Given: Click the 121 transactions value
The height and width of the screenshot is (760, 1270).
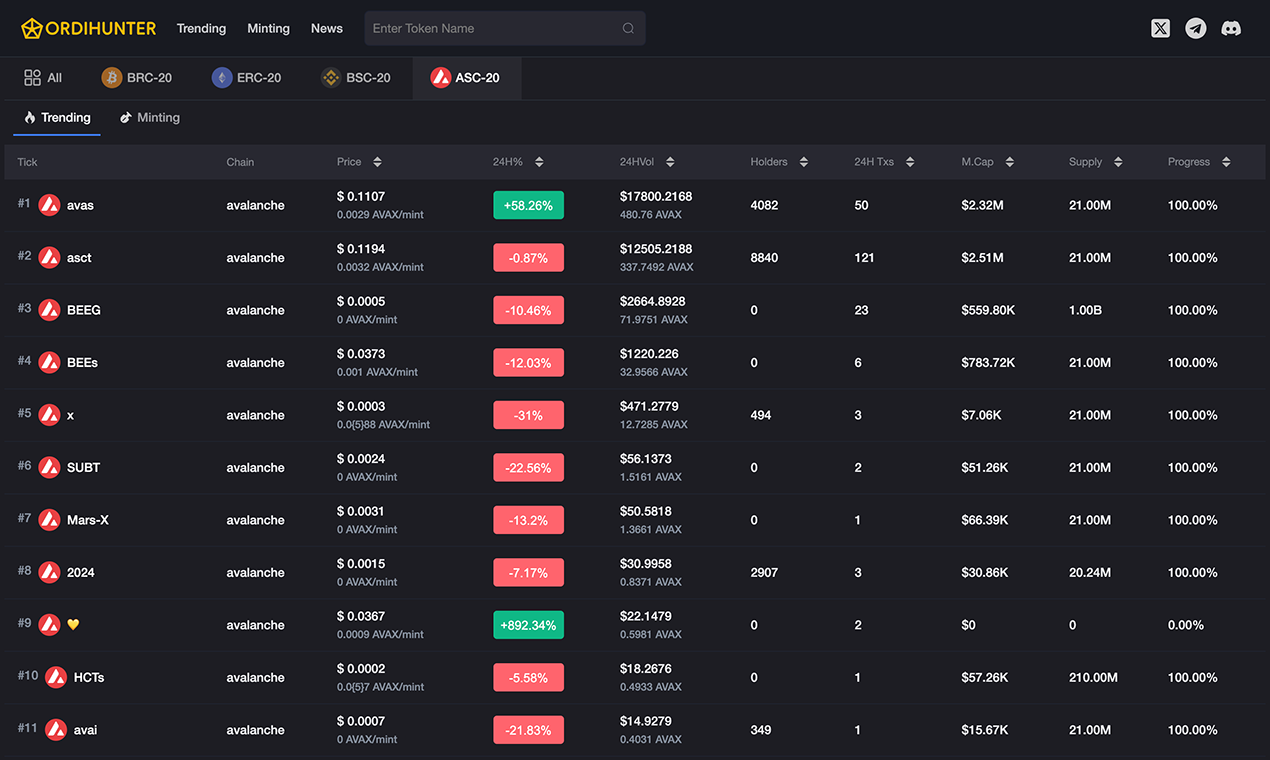Looking at the screenshot, I should tap(864, 257).
